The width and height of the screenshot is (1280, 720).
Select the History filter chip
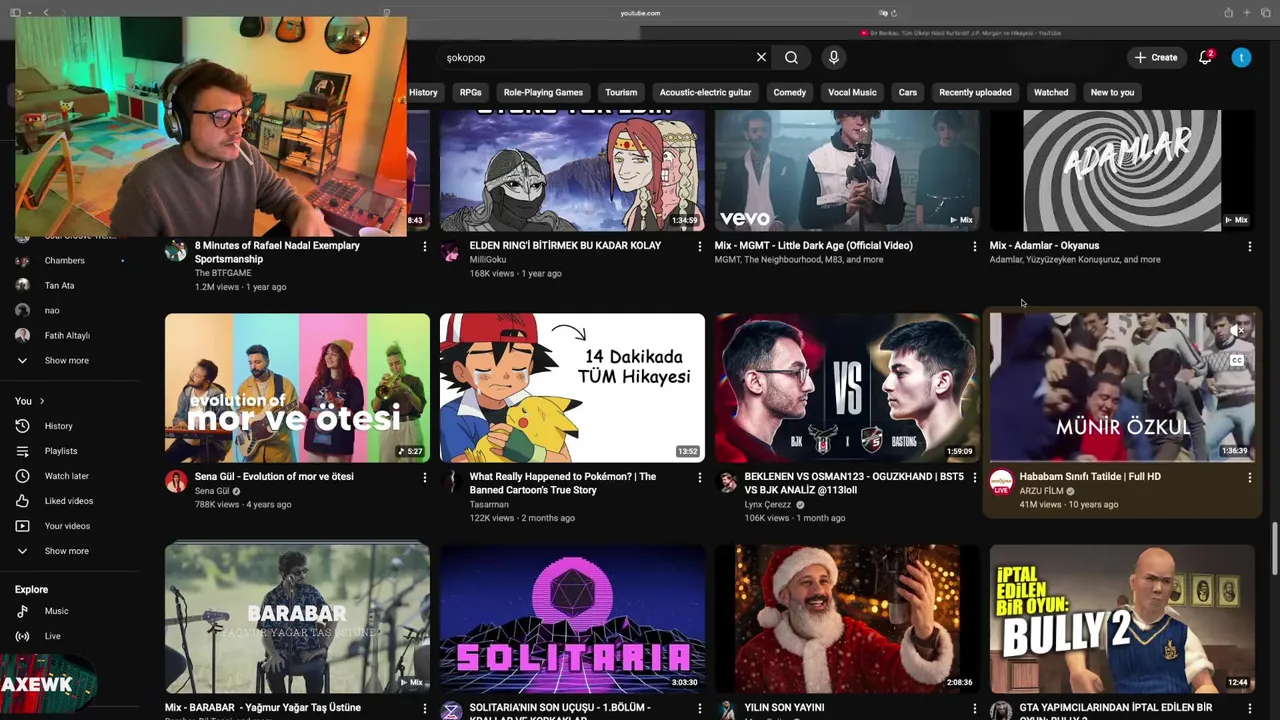click(423, 92)
